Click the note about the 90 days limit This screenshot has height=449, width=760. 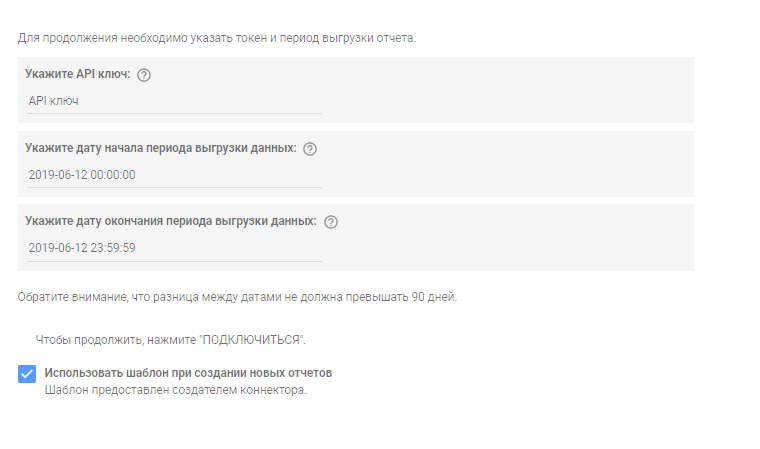point(238,297)
